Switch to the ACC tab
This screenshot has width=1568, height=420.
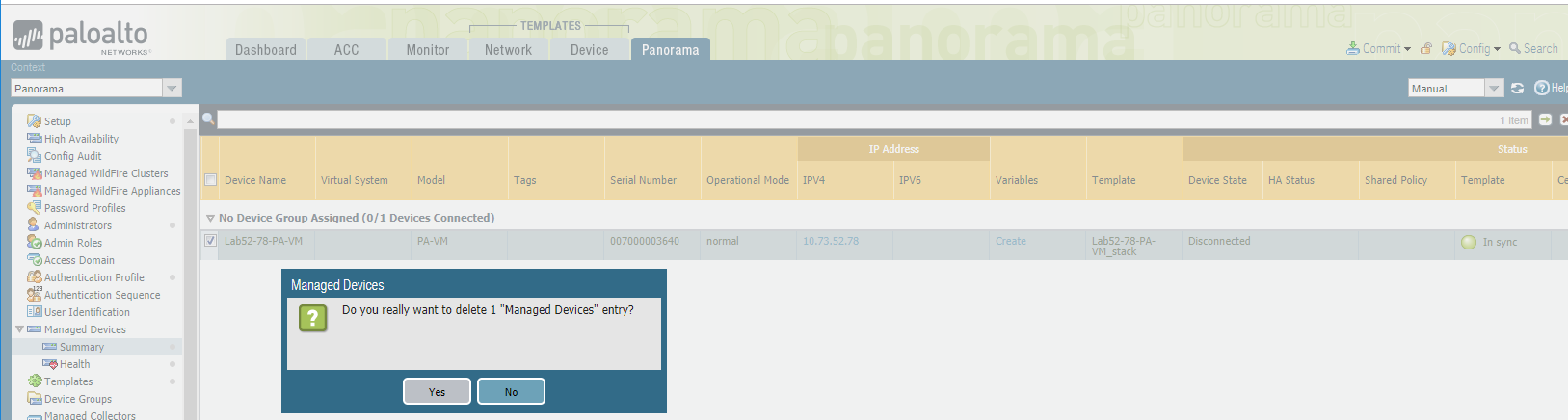pyautogui.click(x=347, y=50)
